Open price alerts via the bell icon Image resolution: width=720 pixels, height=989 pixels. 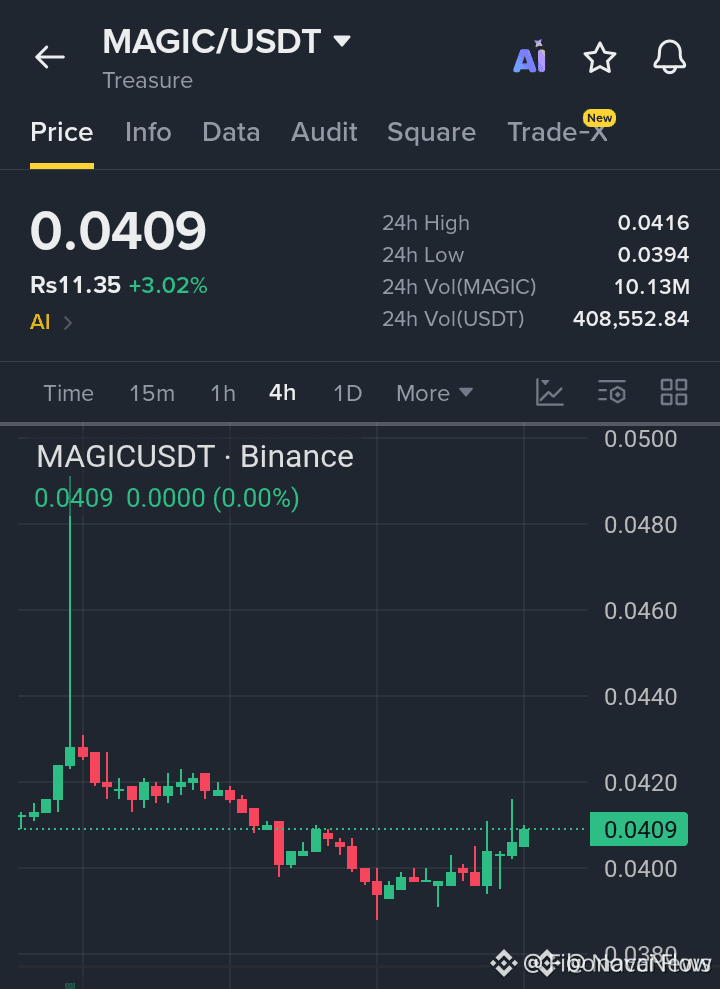[669, 57]
